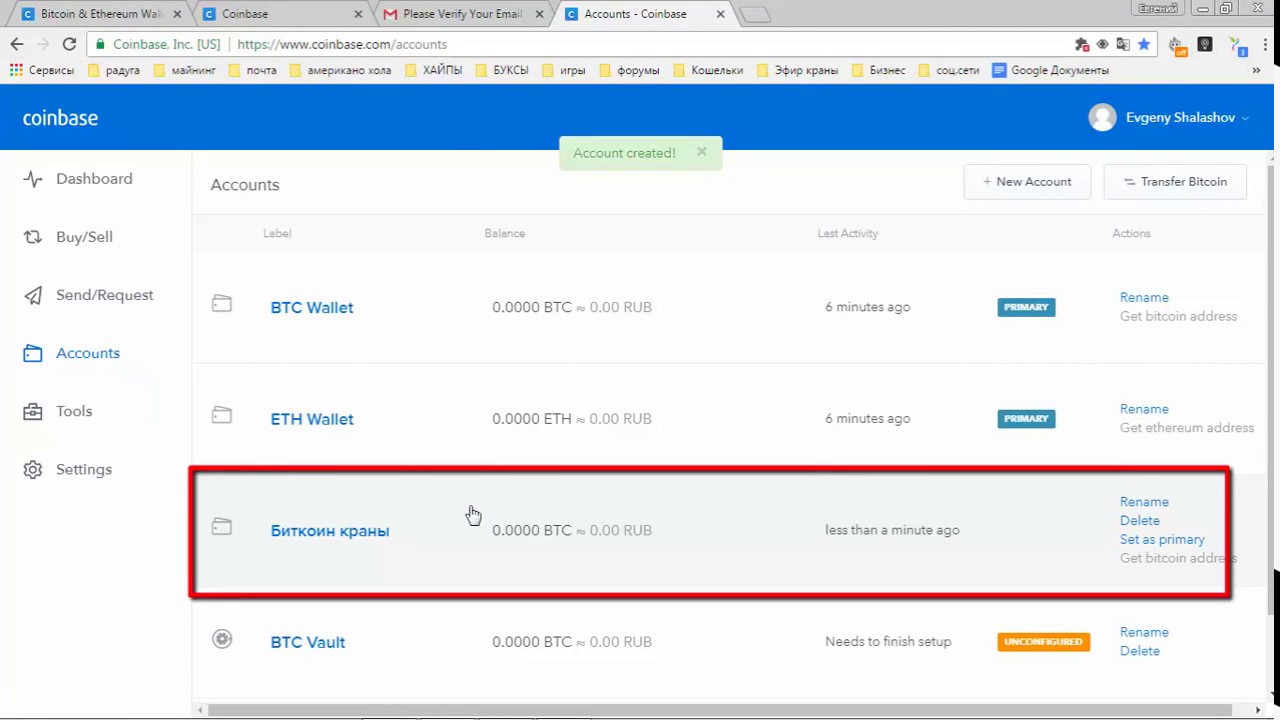Viewport: 1280px width, 720px height.
Task: Click the New Account button
Action: [1027, 182]
